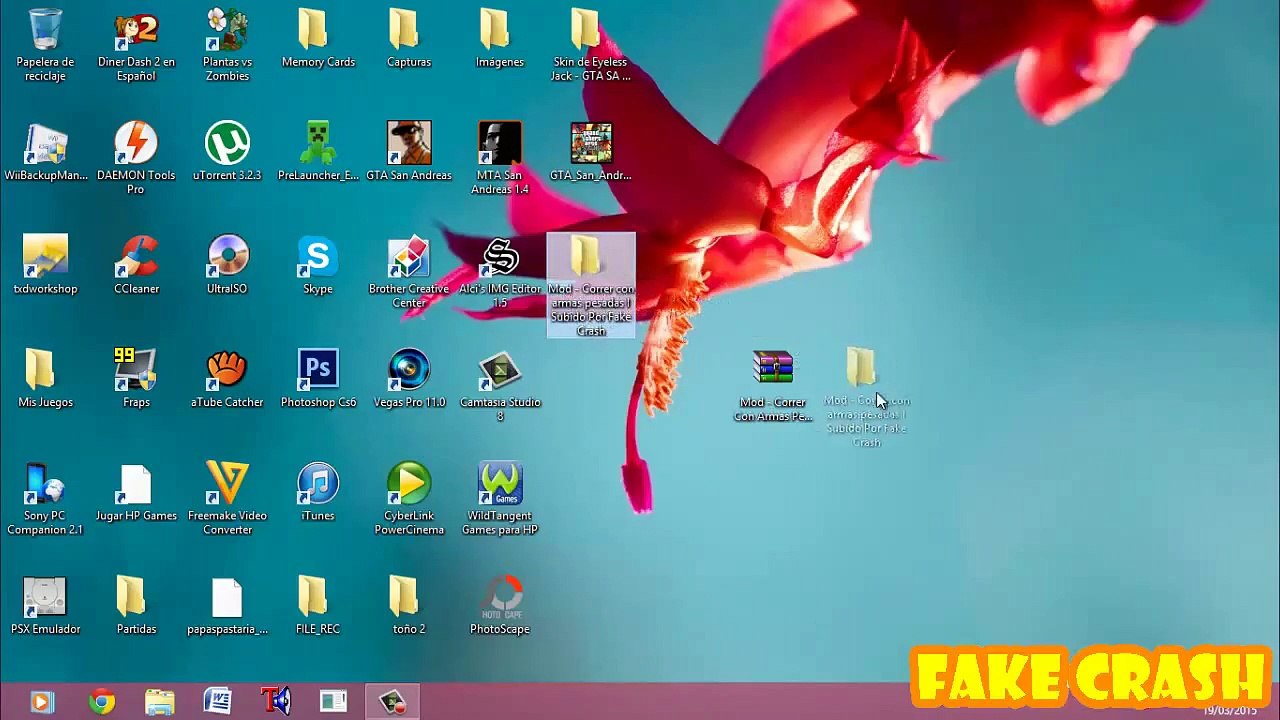Click the Camtasia Studio 8 desktop icon
This screenshot has height=720, width=1280.
coord(500,385)
